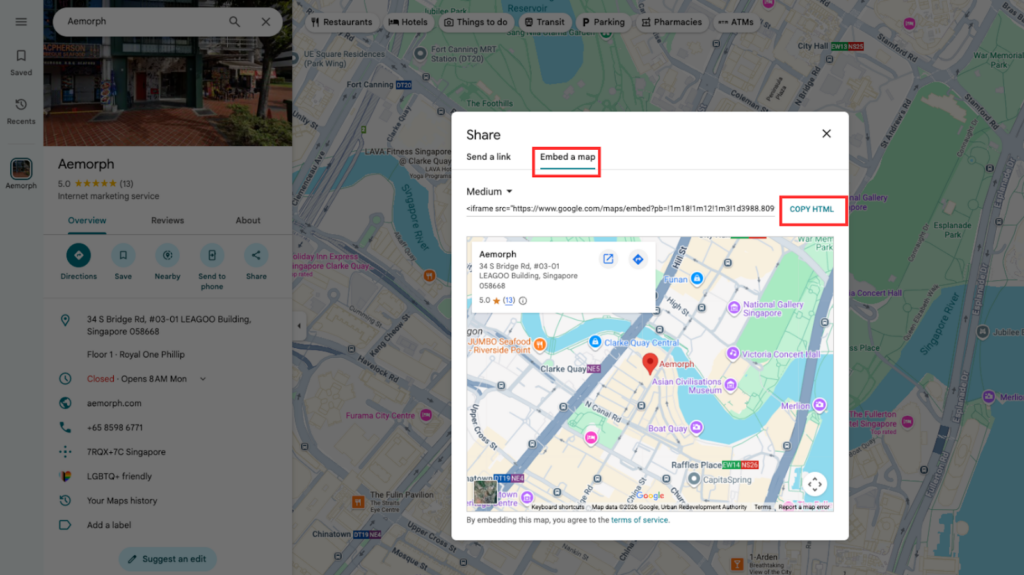Screen dimensions: 1024x575
Task: Click the Boat Quay marker on preview map
Action: point(696,428)
